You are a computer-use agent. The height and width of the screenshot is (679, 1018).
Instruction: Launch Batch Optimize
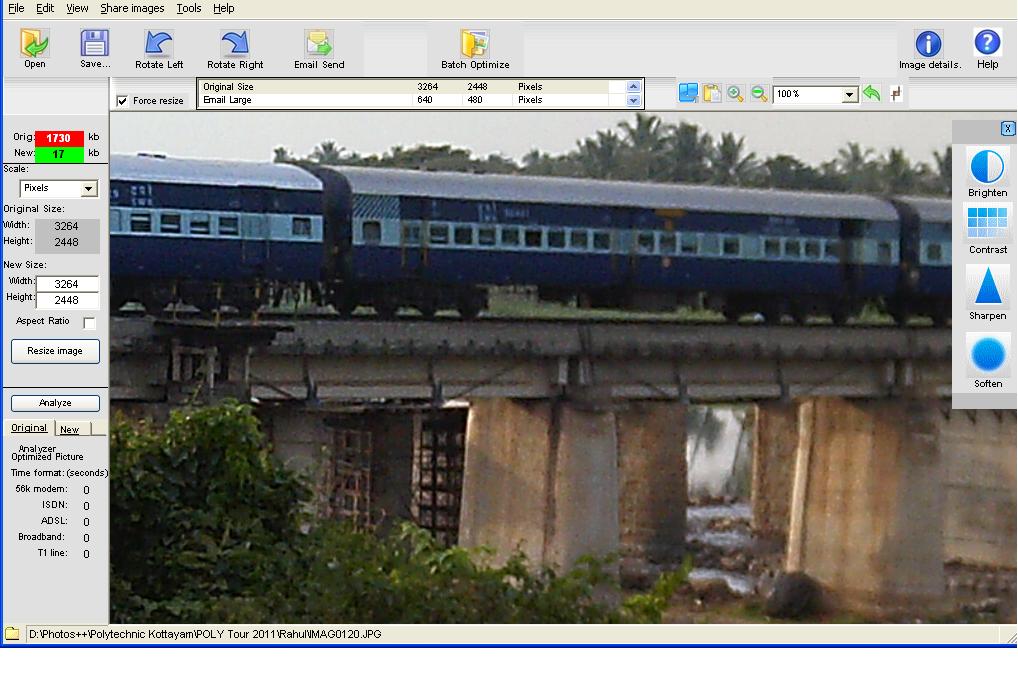coord(475,44)
